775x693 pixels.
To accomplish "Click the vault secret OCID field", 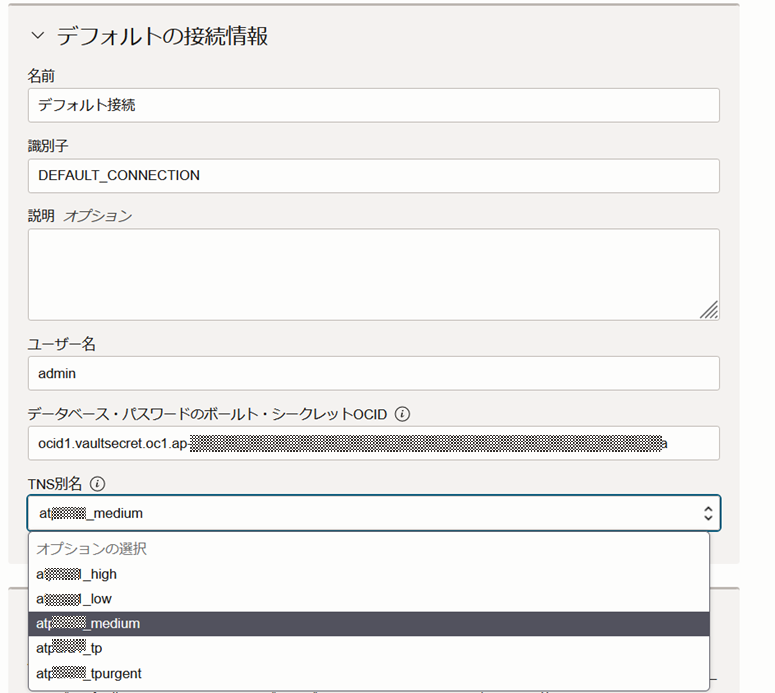I will point(374,443).
